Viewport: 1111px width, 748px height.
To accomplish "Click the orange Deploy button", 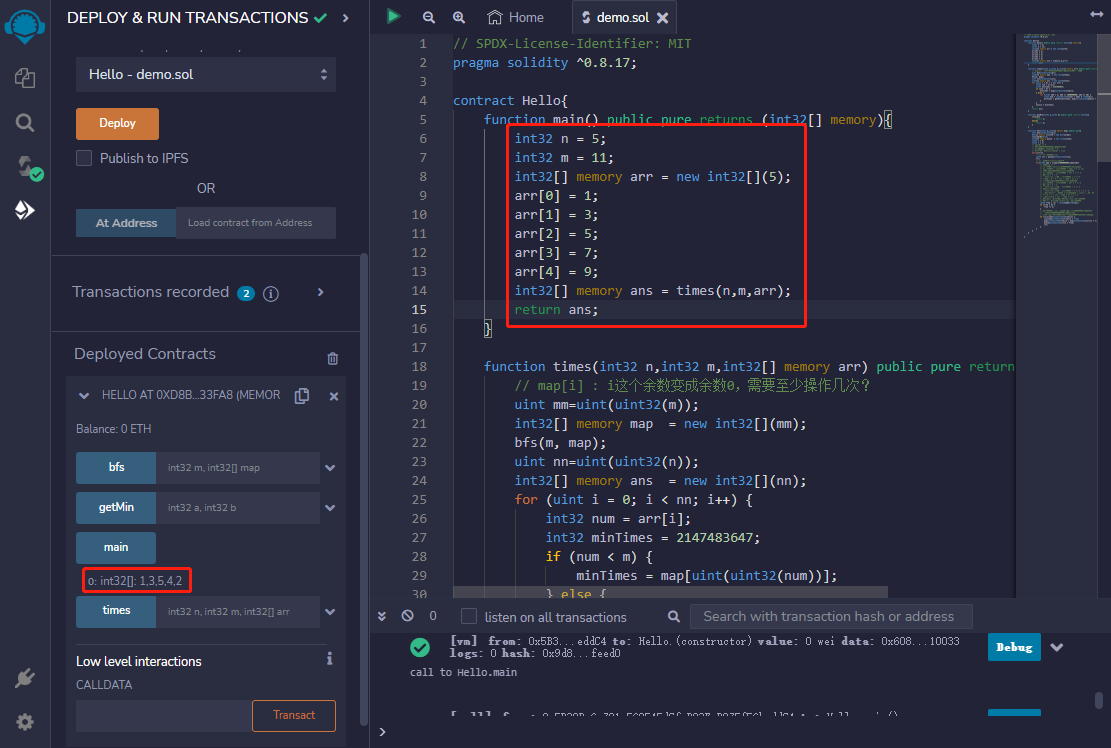I will point(117,123).
